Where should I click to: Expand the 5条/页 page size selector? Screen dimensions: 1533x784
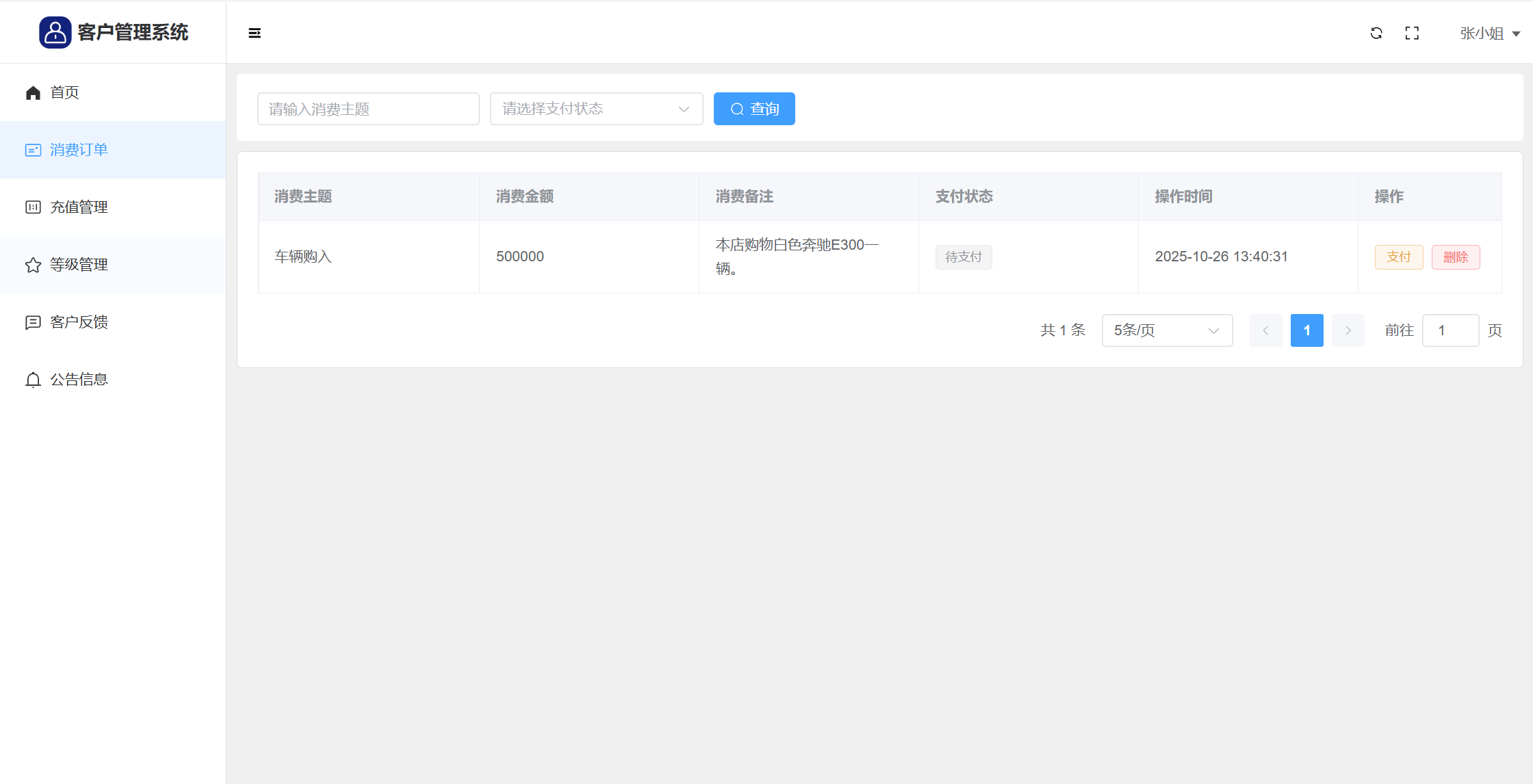click(1167, 330)
